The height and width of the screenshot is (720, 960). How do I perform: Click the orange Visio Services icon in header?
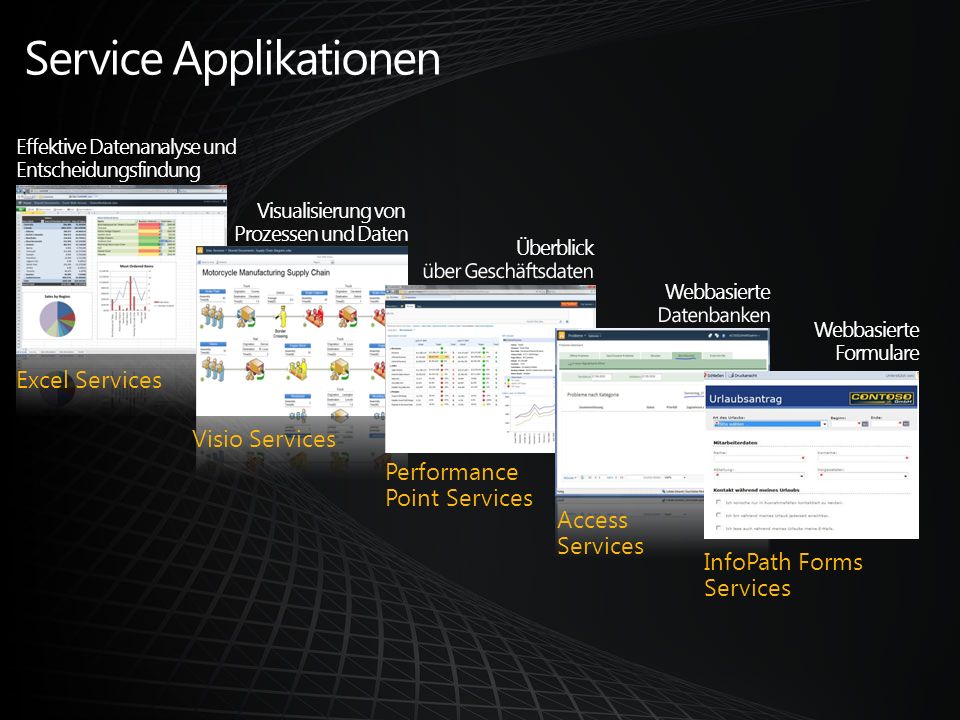click(200, 250)
